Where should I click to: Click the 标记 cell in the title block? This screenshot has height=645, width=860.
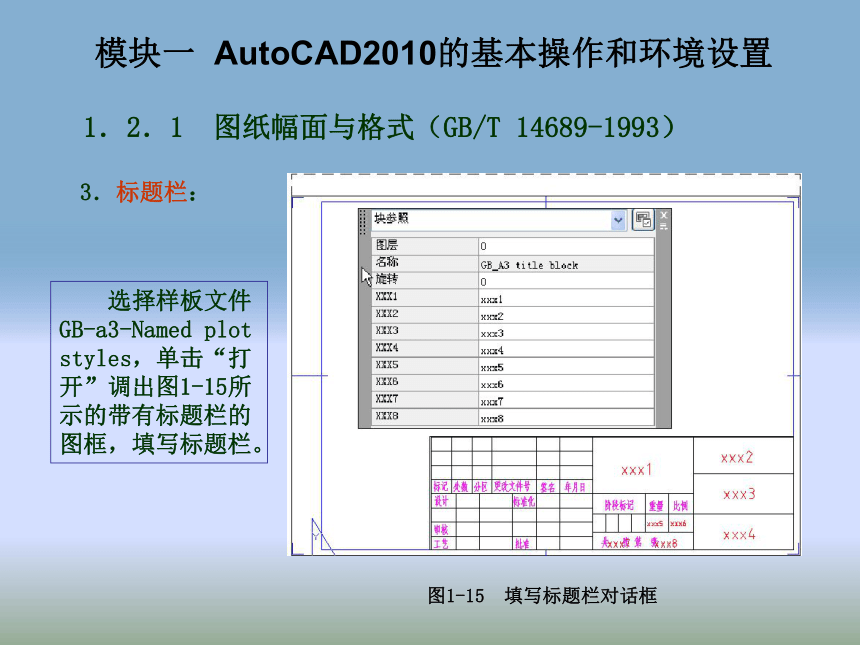[440, 486]
